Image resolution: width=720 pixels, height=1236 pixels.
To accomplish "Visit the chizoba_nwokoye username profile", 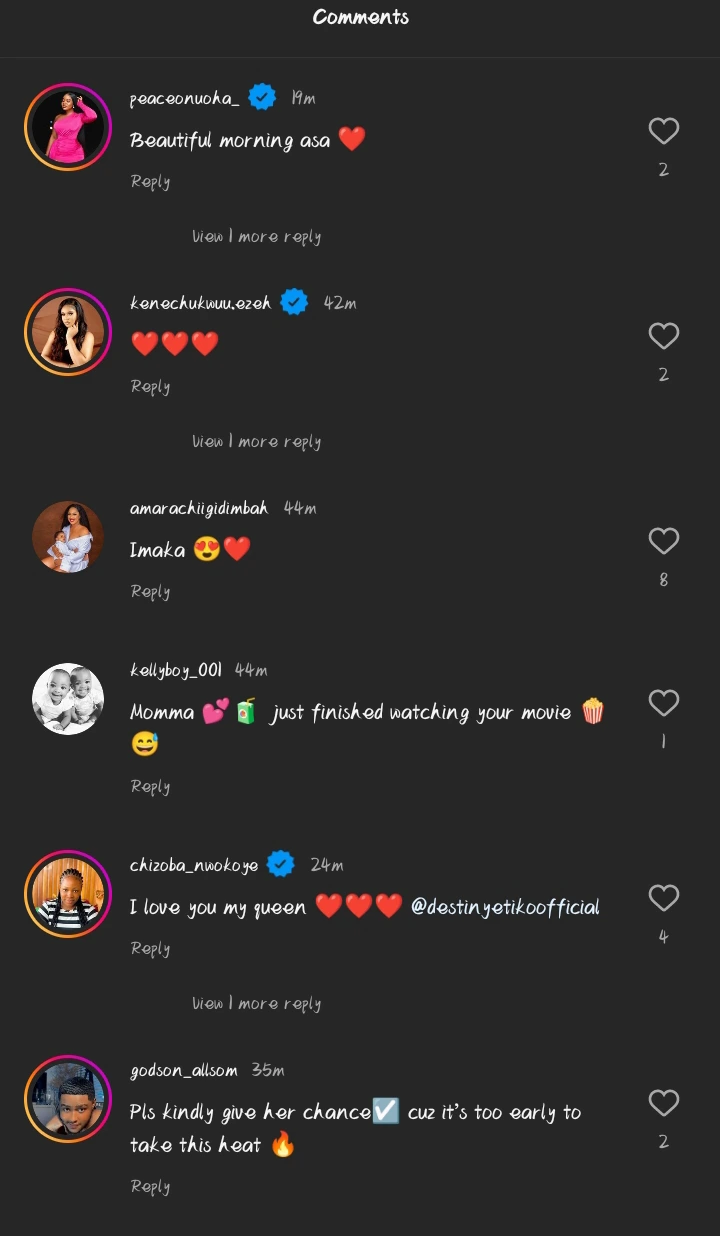I will tap(194, 865).
